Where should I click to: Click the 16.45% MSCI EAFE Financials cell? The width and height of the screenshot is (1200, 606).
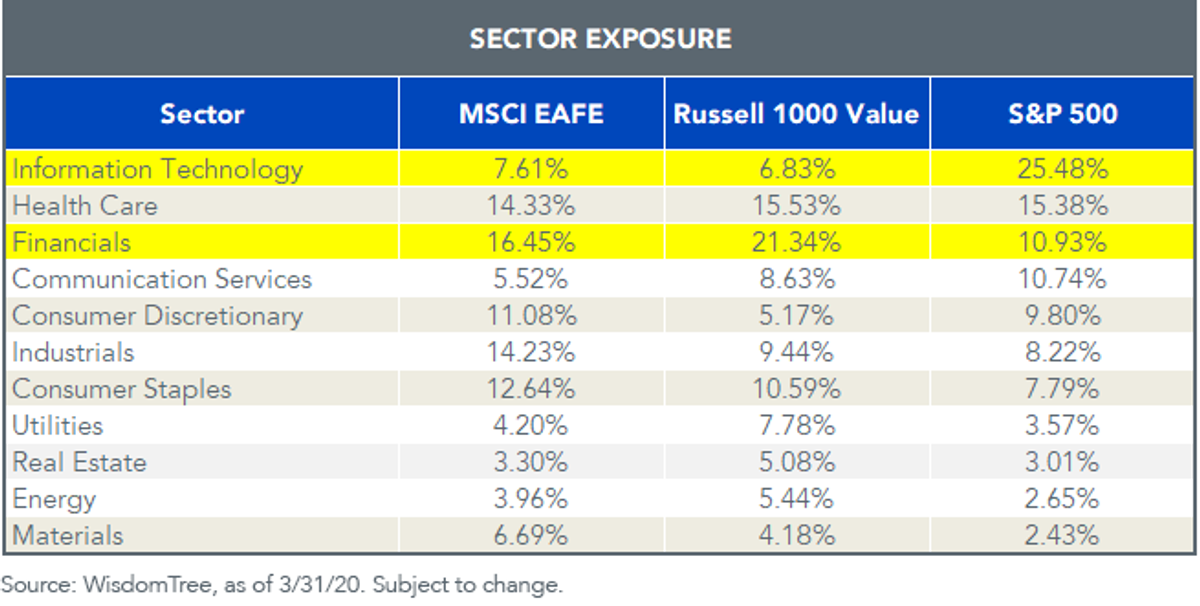[532, 242]
